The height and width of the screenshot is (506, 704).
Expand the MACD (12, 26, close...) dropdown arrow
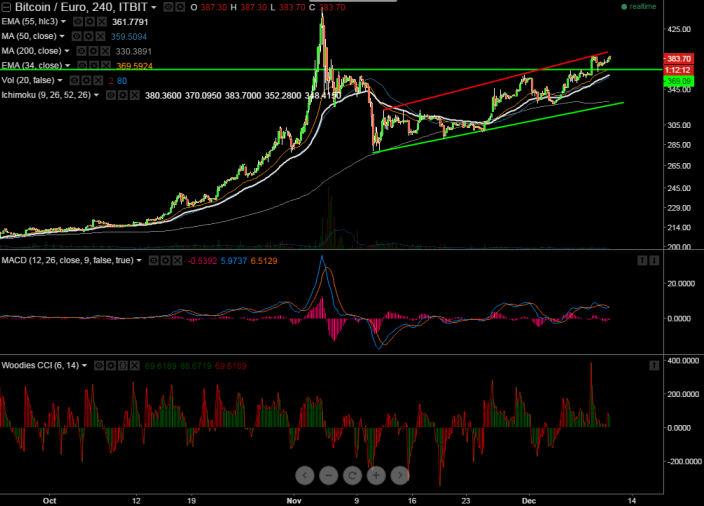pyautogui.click(x=139, y=260)
